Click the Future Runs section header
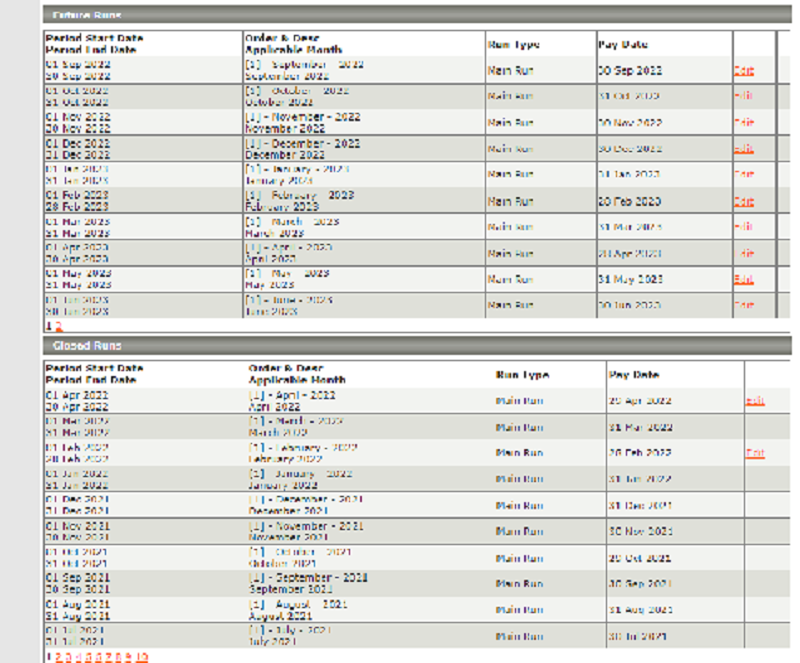 pyautogui.click(x=417, y=15)
